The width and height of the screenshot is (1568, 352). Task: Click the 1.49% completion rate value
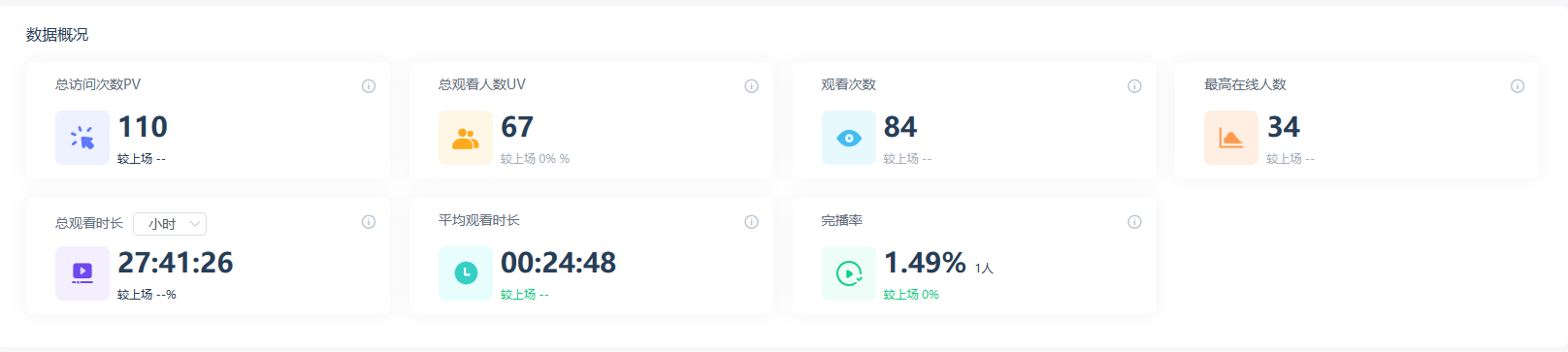(x=925, y=263)
